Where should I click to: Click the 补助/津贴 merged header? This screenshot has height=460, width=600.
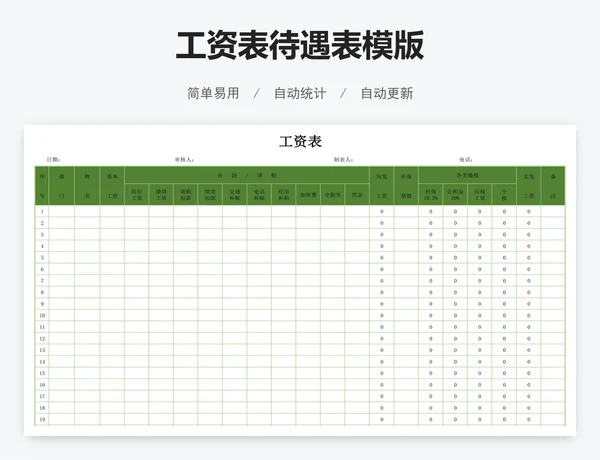247,175
